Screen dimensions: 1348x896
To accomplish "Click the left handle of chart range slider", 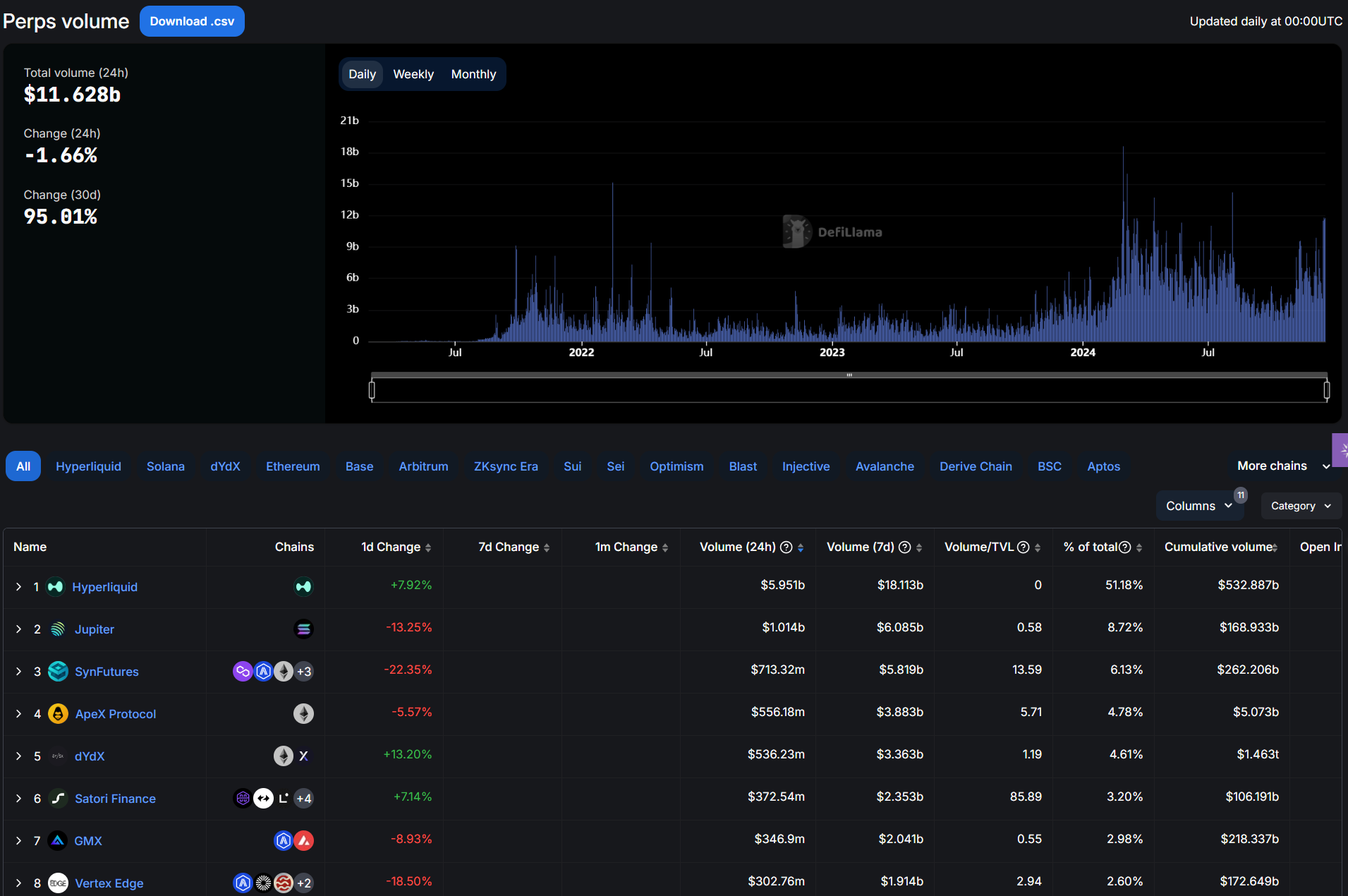I will [x=372, y=389].
